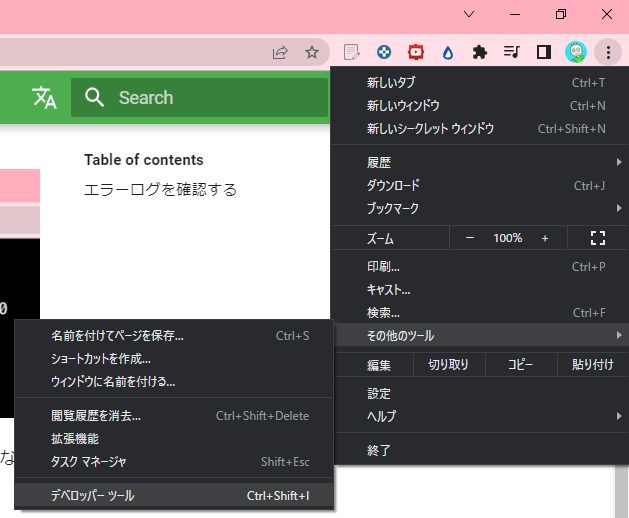Viewport: 629px width, 518px height.
Task: Click the three-dot Chrome menu button
Action: (x=608, y=52)
